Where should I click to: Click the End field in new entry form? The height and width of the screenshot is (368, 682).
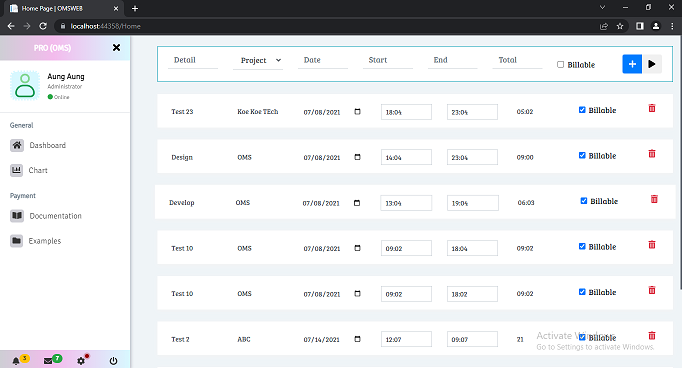click(x=452, y=60)
